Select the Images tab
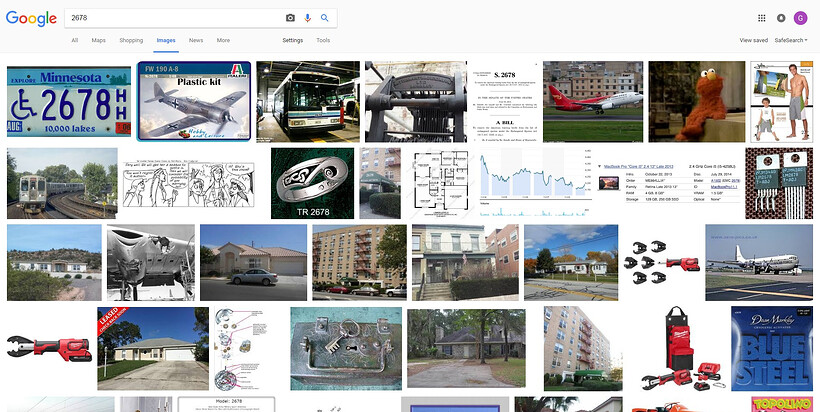This screenshot has width=820, height=412. pos(166,40)
